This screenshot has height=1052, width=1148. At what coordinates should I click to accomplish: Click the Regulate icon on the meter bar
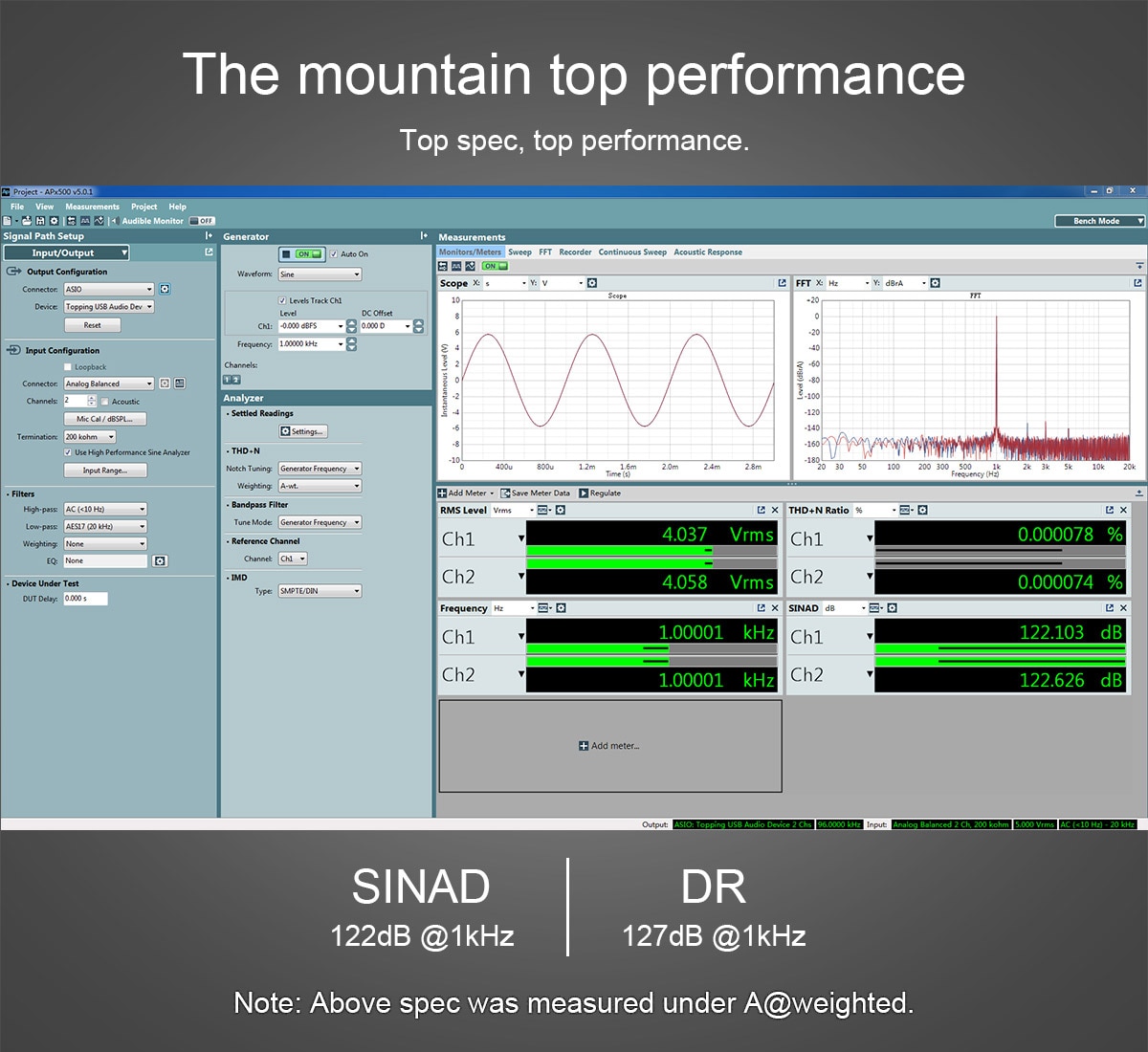coord(585,493)
